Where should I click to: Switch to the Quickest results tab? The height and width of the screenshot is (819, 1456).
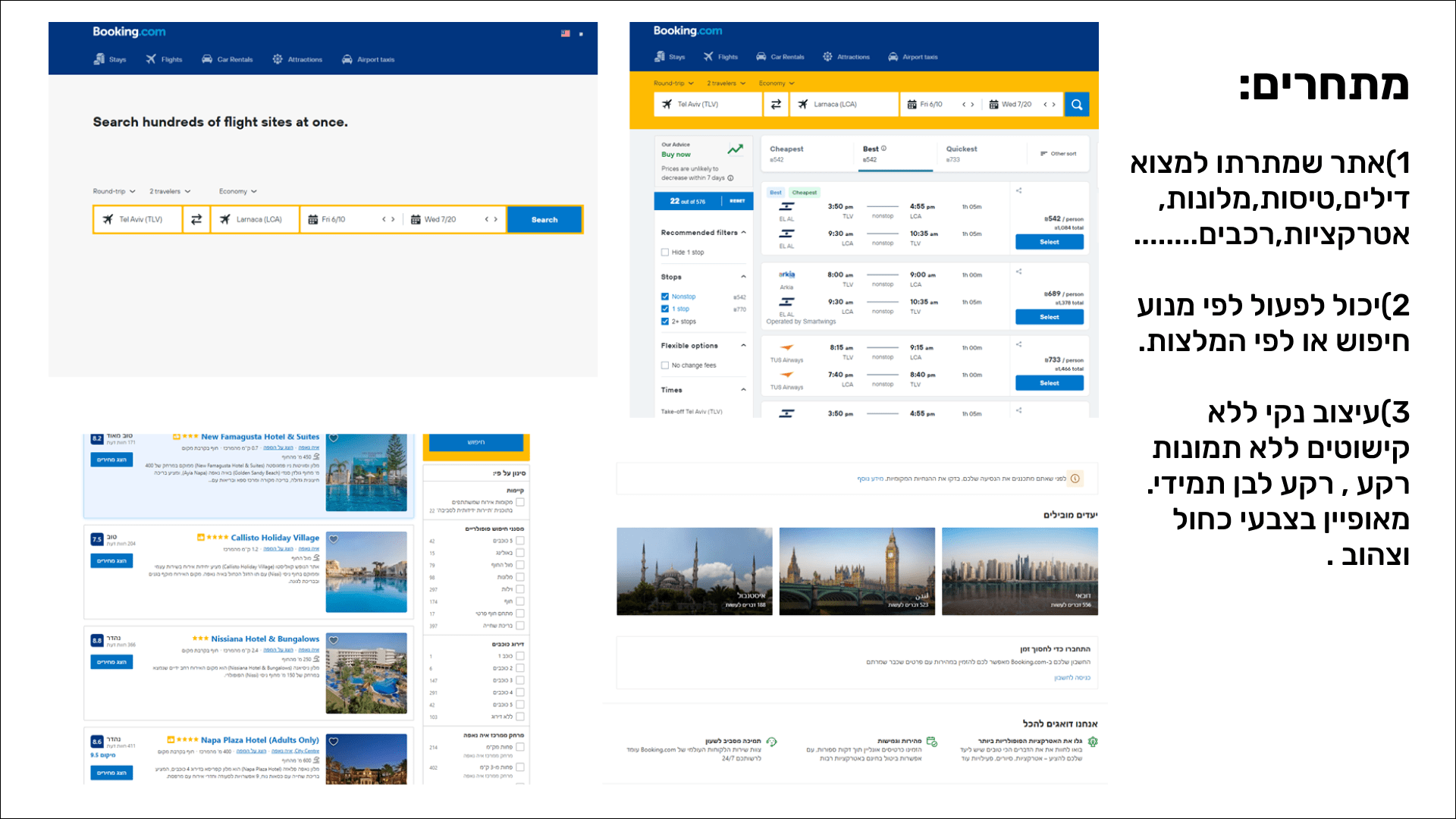[962, 153]
